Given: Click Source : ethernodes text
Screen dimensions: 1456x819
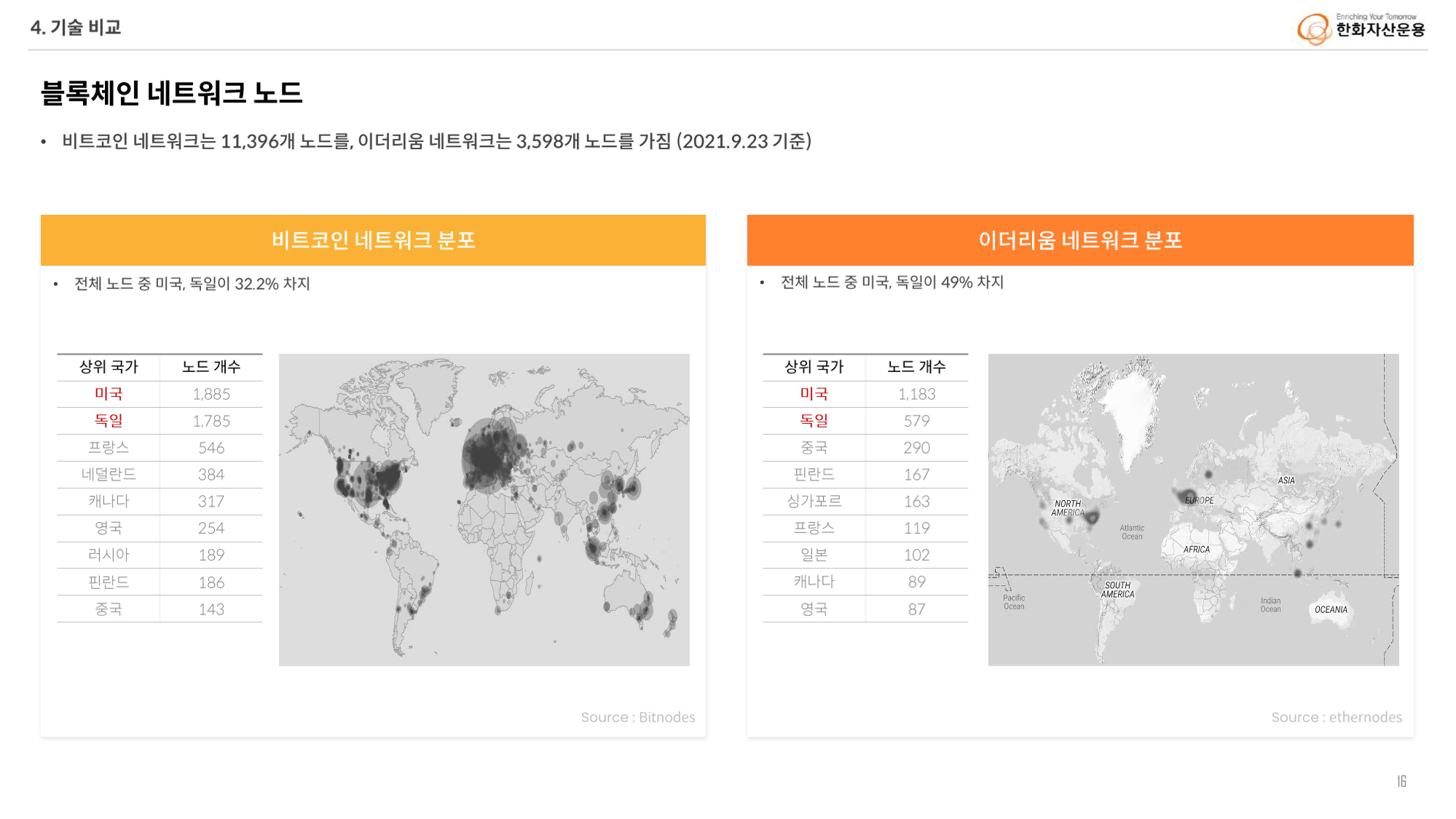Looking at the screenshot, I should [x=1336, y=717].
